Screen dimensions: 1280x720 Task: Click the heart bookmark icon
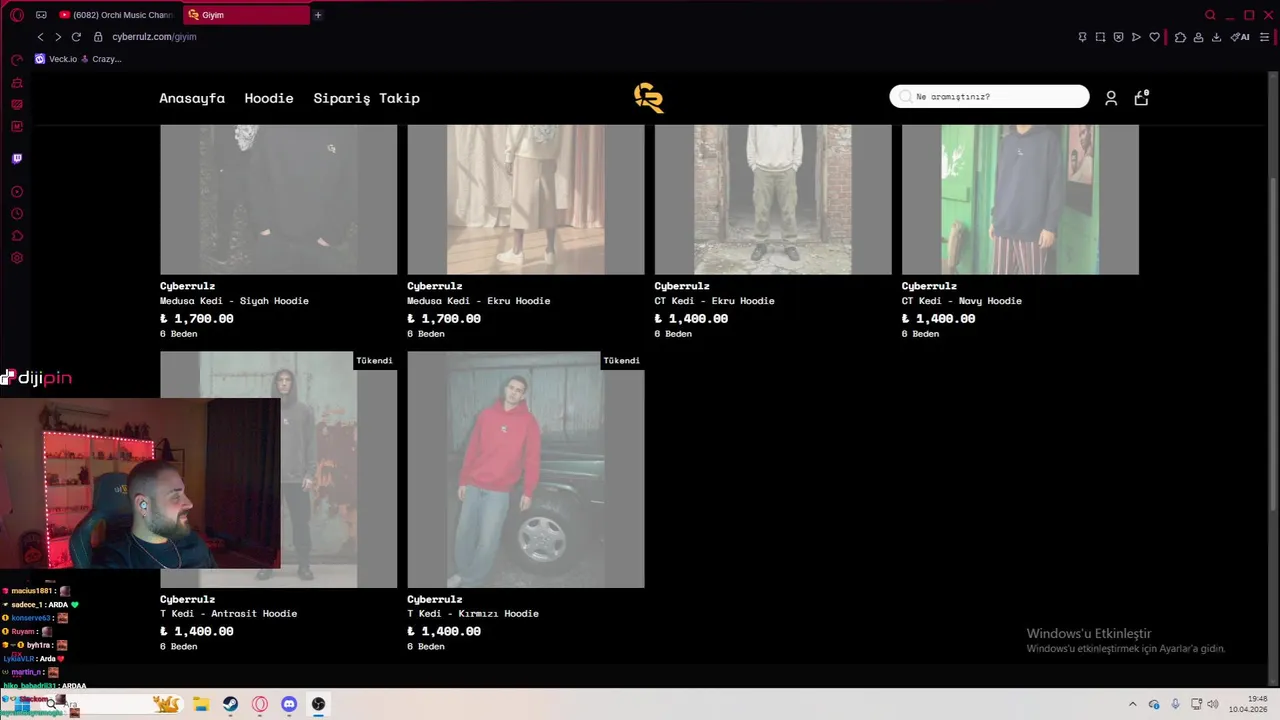coord(1154,37)
